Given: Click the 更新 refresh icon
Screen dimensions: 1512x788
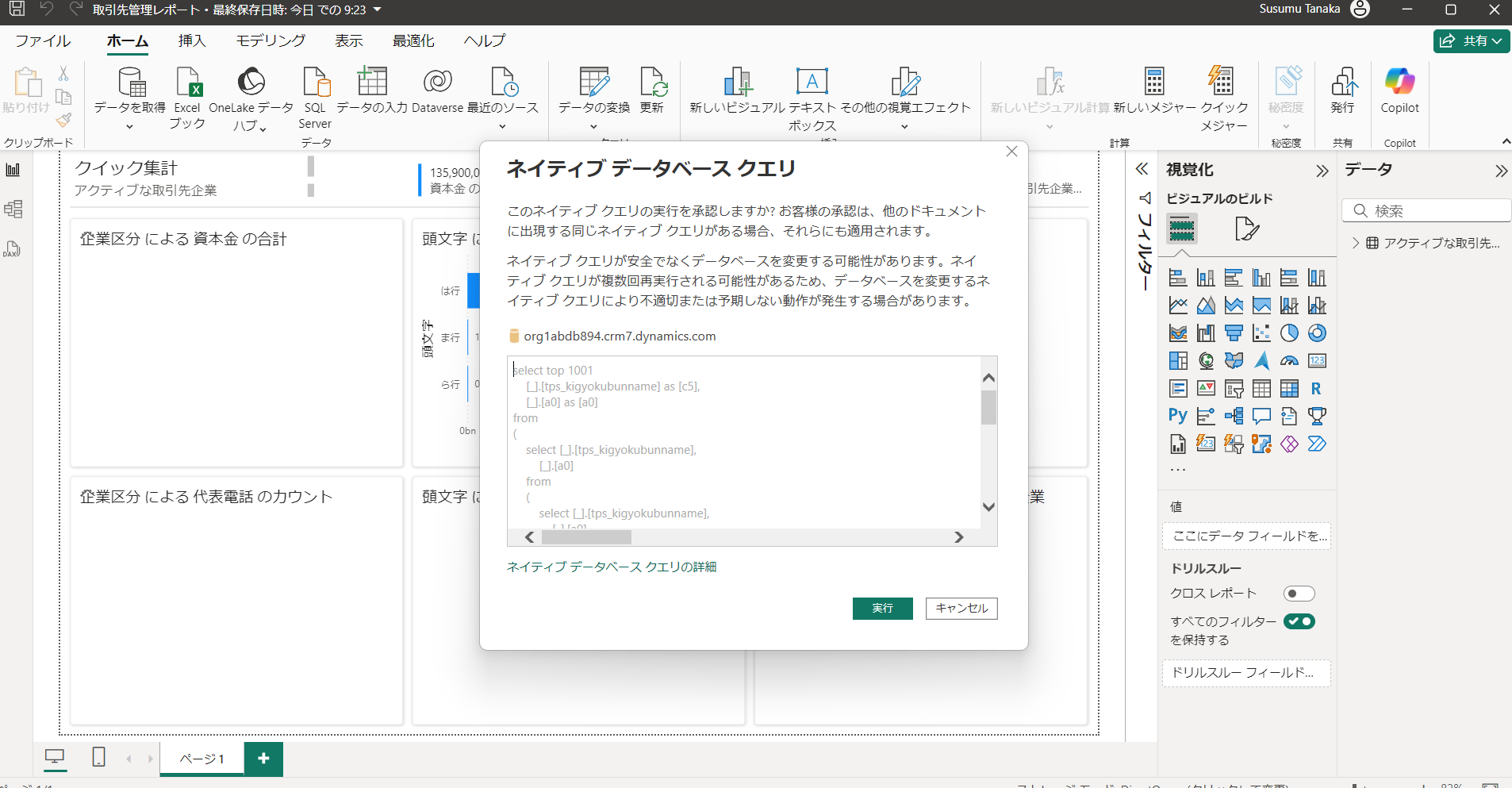Looking at the screenshot, I should point(653,82).
